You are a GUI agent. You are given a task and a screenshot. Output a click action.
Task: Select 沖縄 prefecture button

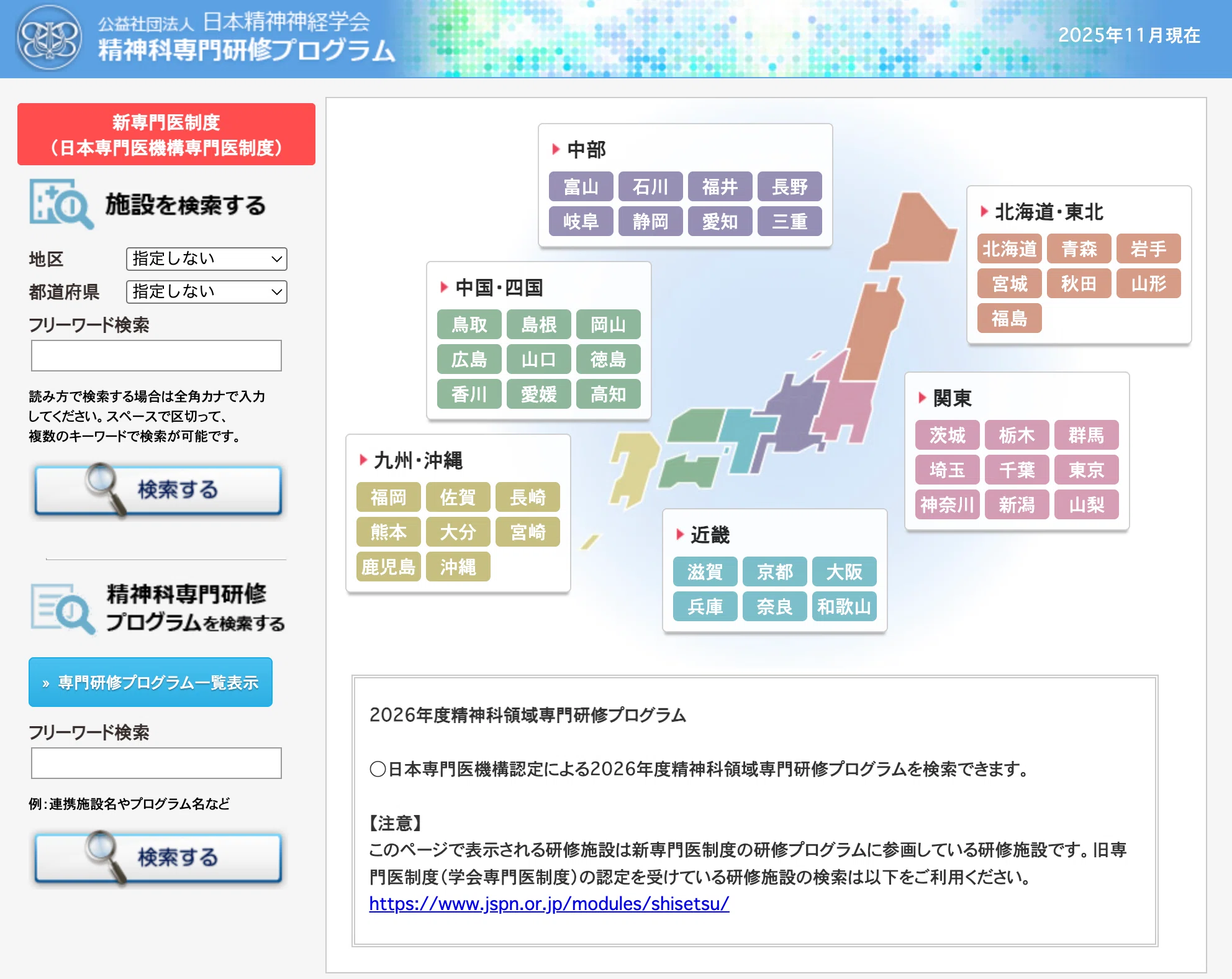click(458, 567)
